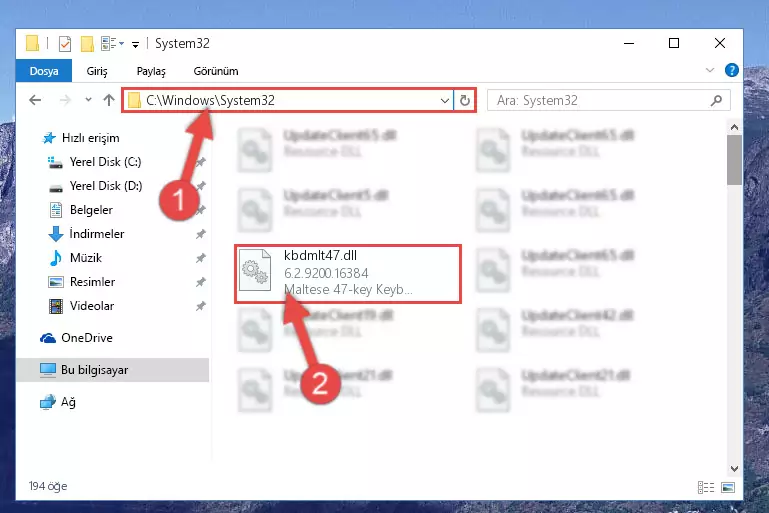The height and width of the screenshot is (513, 769).
Task: Click the New Folder icon in quick access toolbar
Action: [87, 44]
